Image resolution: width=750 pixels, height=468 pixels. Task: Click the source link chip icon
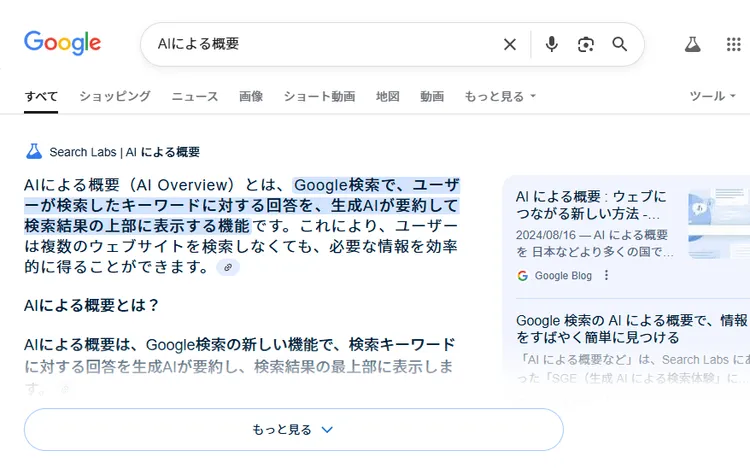(228, 268)
